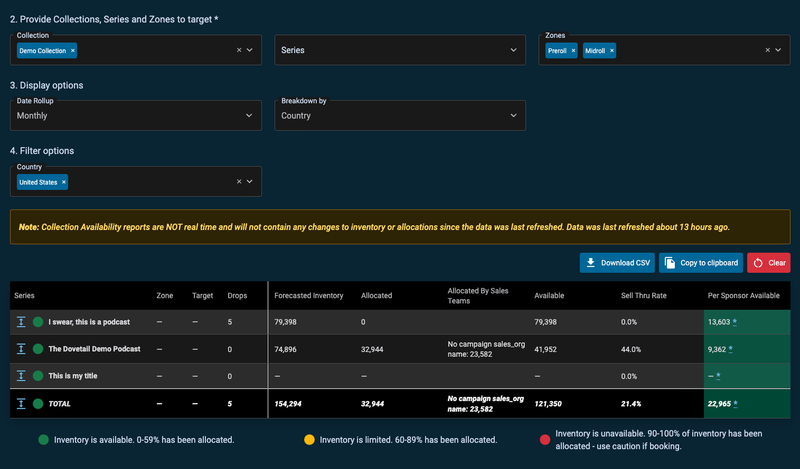Screen dimensions: 800x469
Task: Click forecasted inventory value 74,896
Action: coord(285,350)
